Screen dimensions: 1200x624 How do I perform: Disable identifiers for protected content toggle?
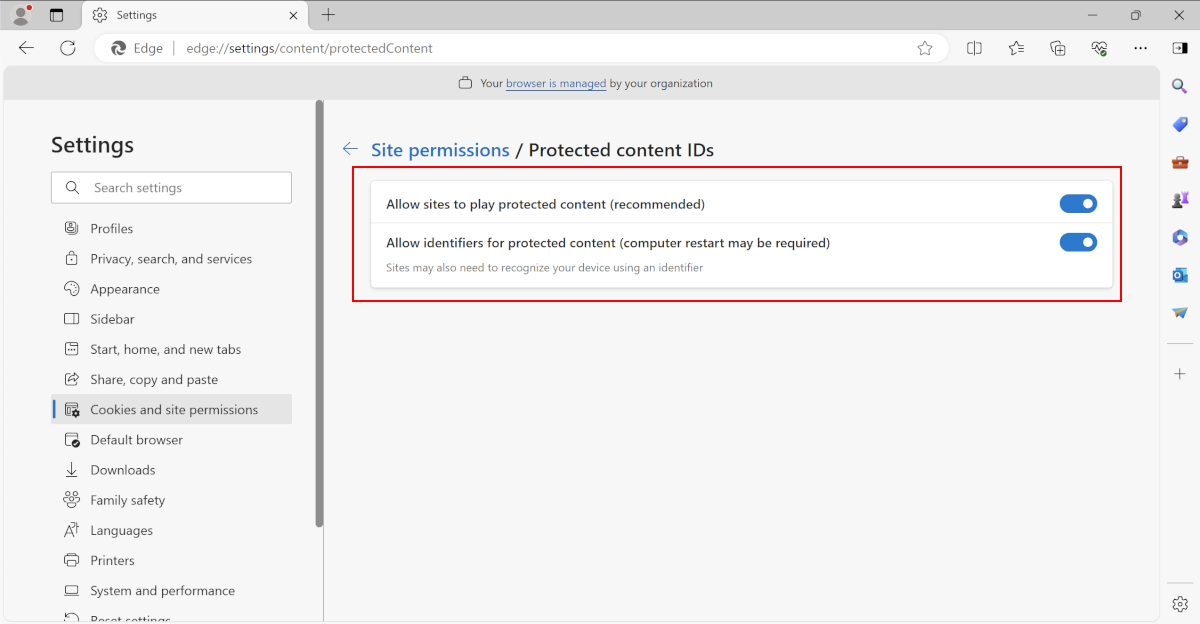pyautogui.click(x=1078, y=242)
